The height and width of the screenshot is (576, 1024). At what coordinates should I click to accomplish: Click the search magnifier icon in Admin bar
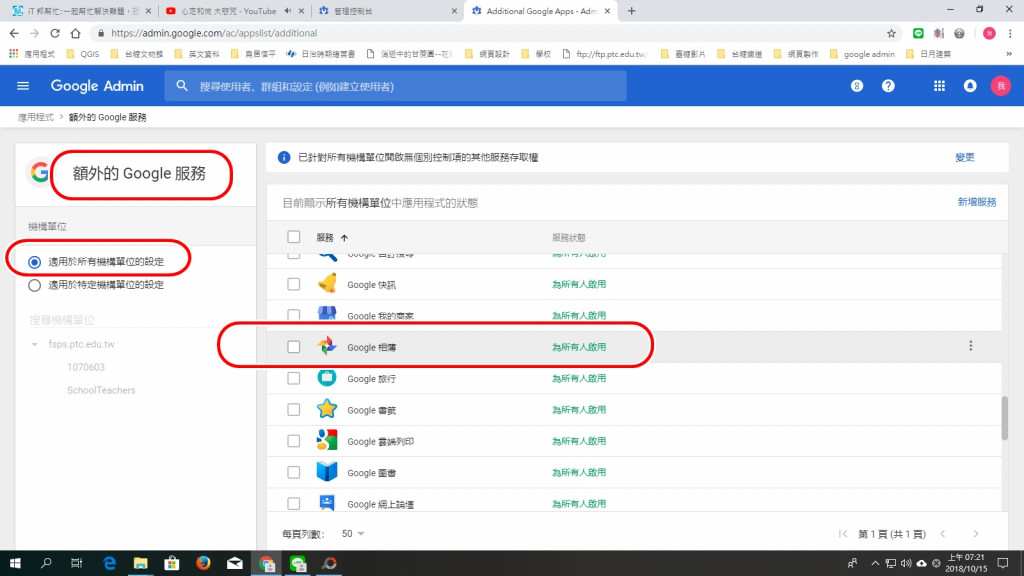tap(182, 86)
